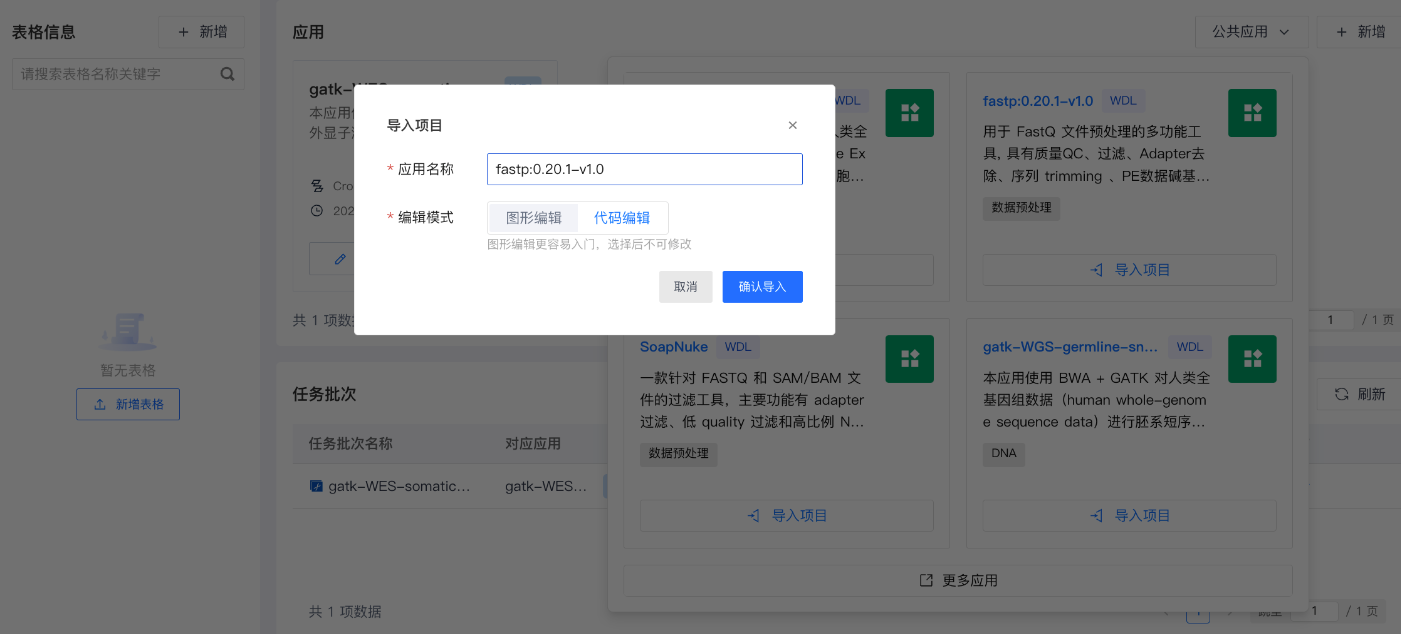Click 导入项目 under the gatk-WGS-germline card
The width and height of the screenshot is (1401, 634).
(1130, 516)
